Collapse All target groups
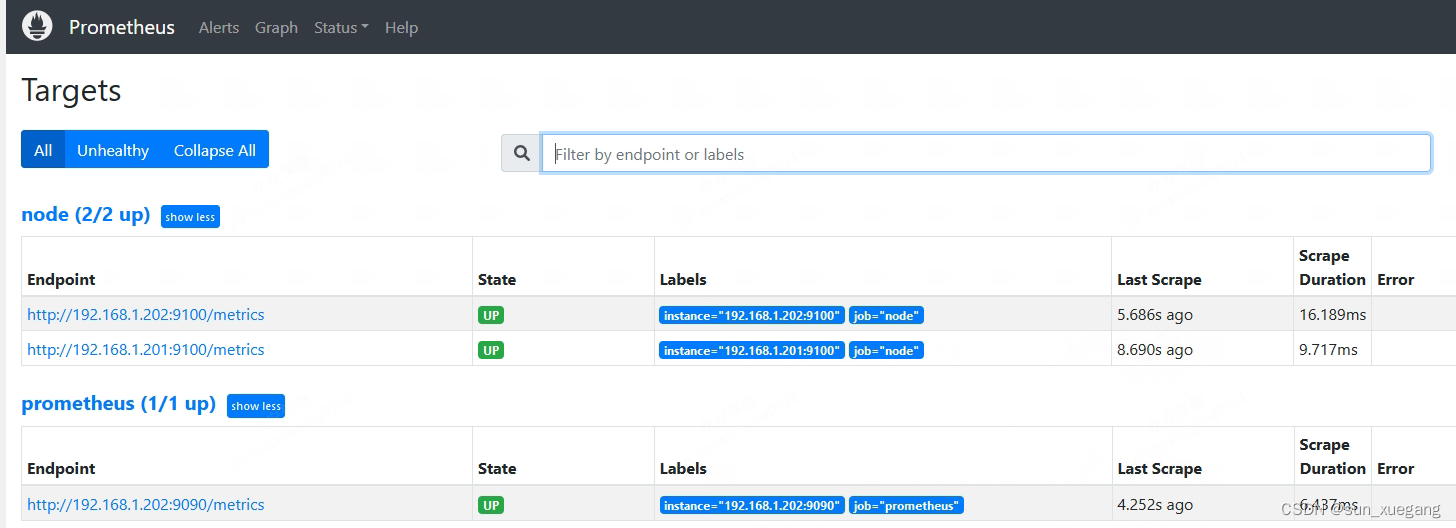1456x528 pixels. 215,150
